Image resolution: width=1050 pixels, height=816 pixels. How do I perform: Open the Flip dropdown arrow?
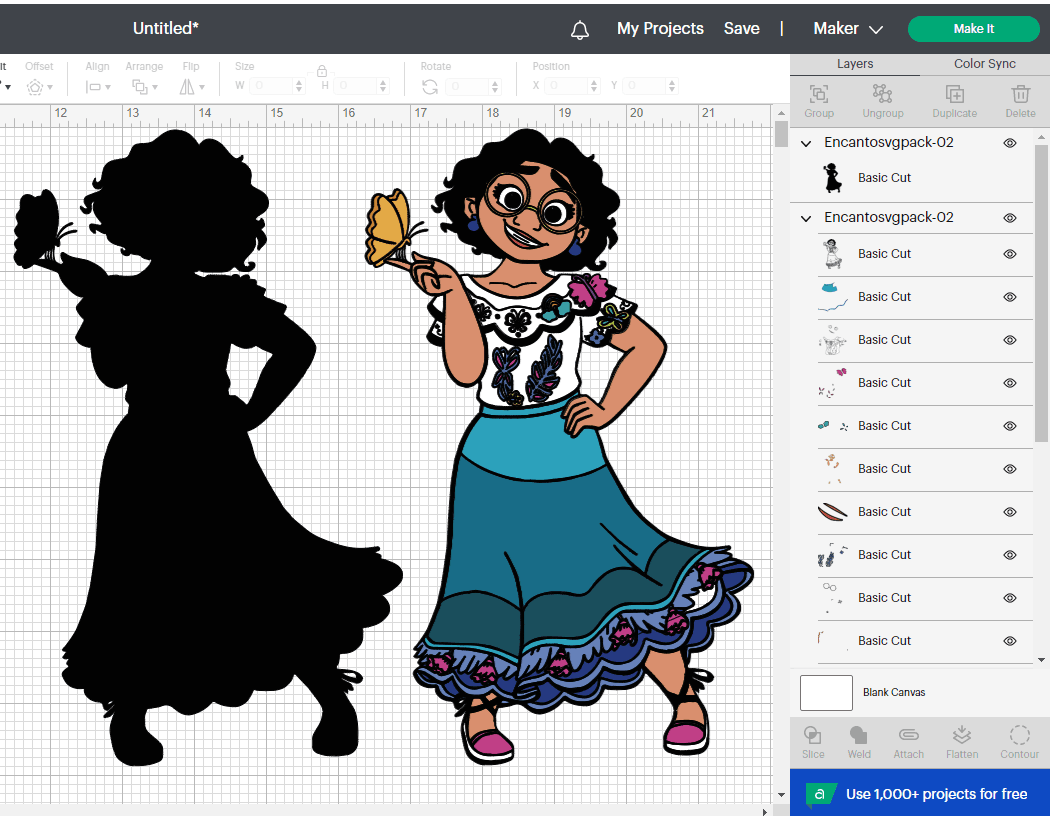[x=202, y=88]
